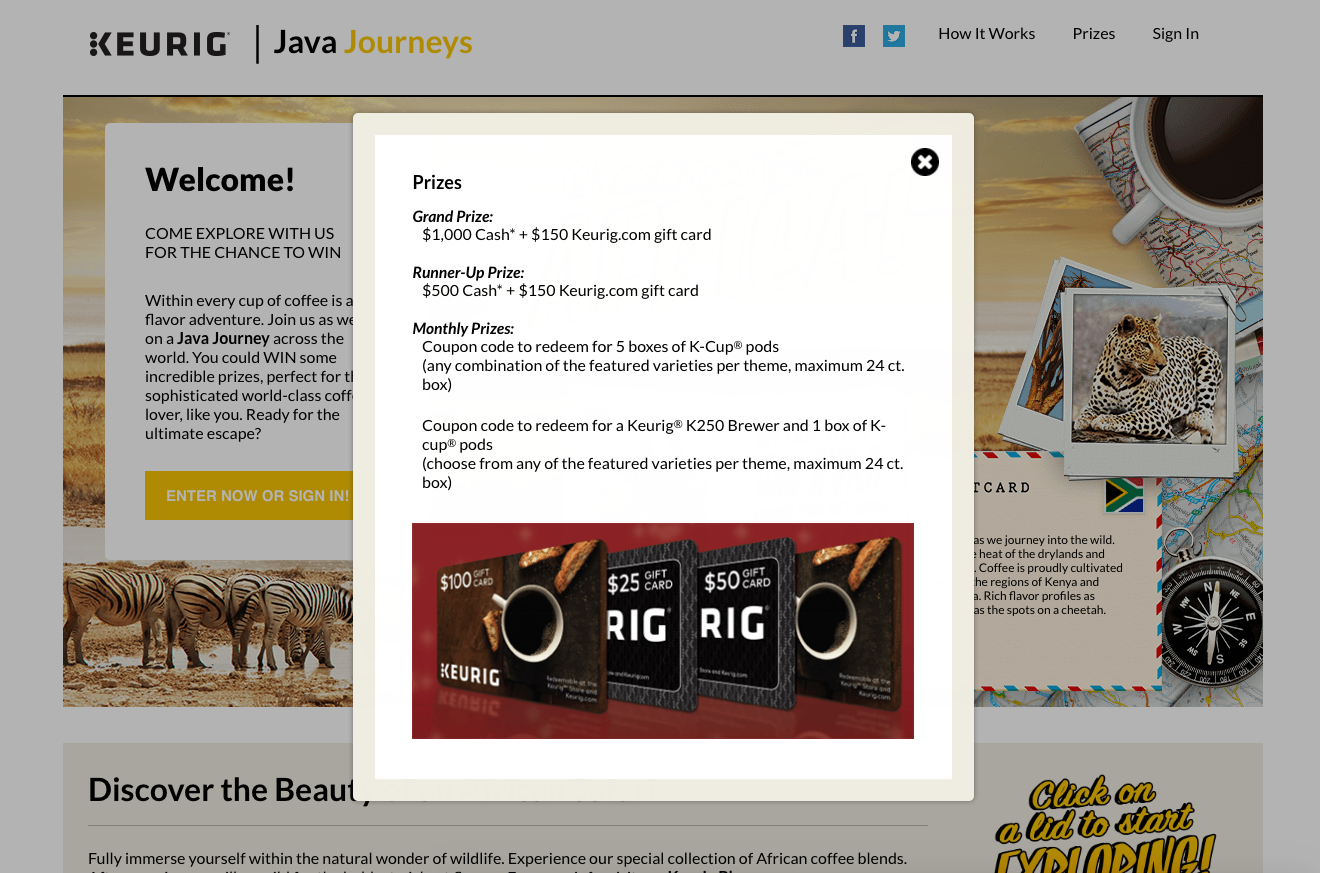
Task: Select the 'Monthly Prizes:' label text
Action: 463,328
